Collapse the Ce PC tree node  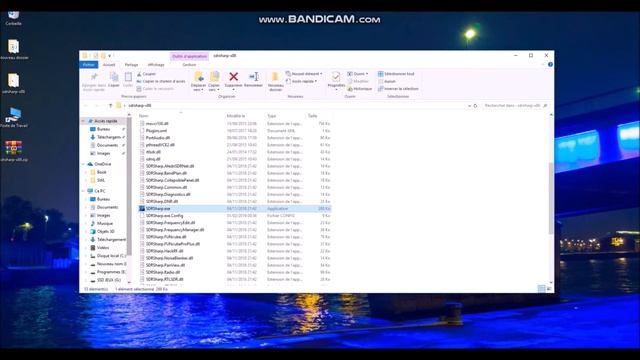(83, 191)
